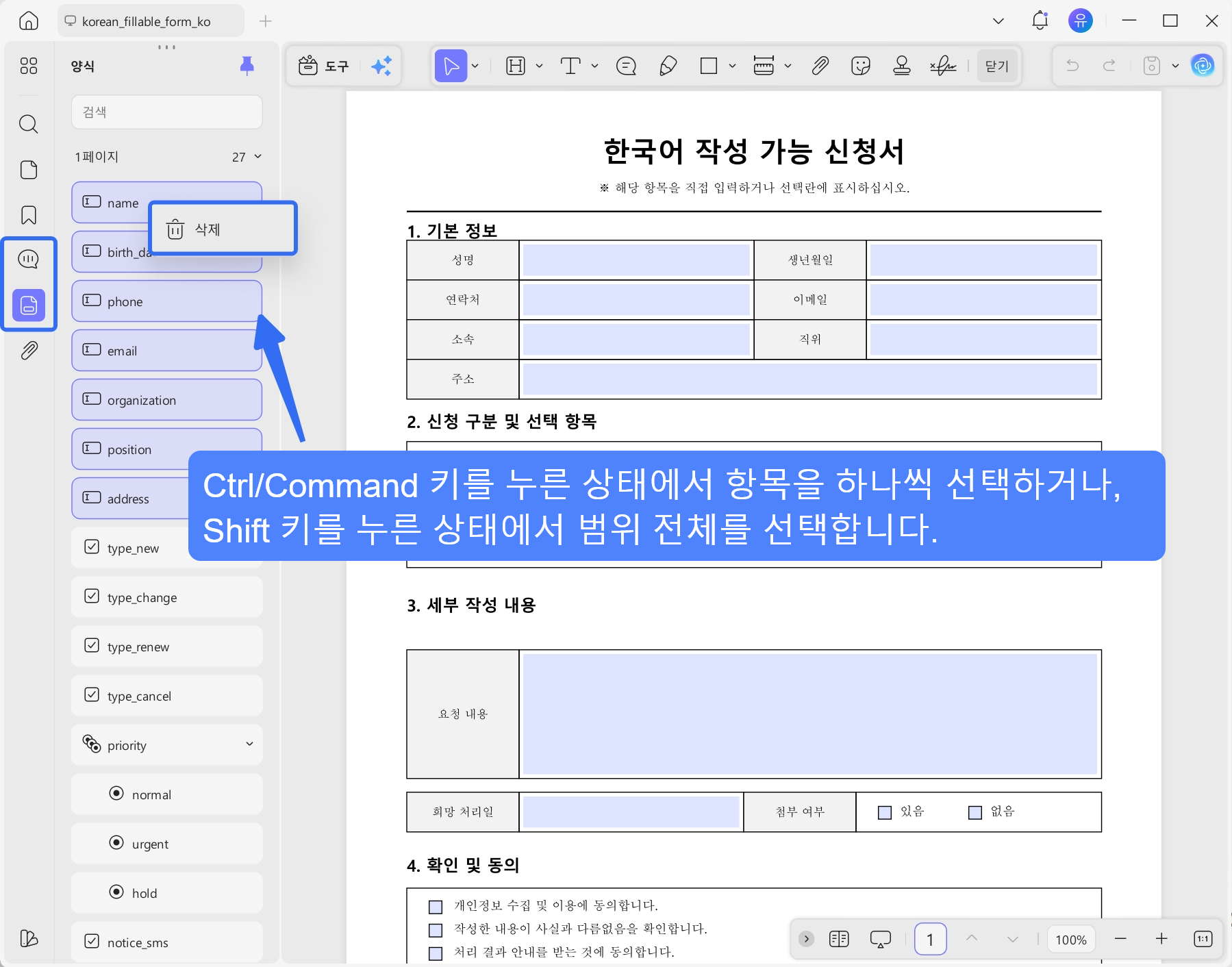
Task: Select the highlight text tool
Action: tap(516, 66)
